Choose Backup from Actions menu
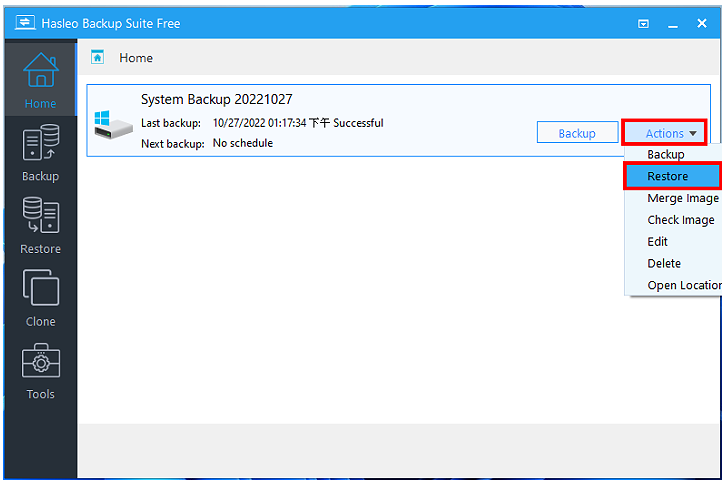The image size is (726, 487). [x=672, y=154]
